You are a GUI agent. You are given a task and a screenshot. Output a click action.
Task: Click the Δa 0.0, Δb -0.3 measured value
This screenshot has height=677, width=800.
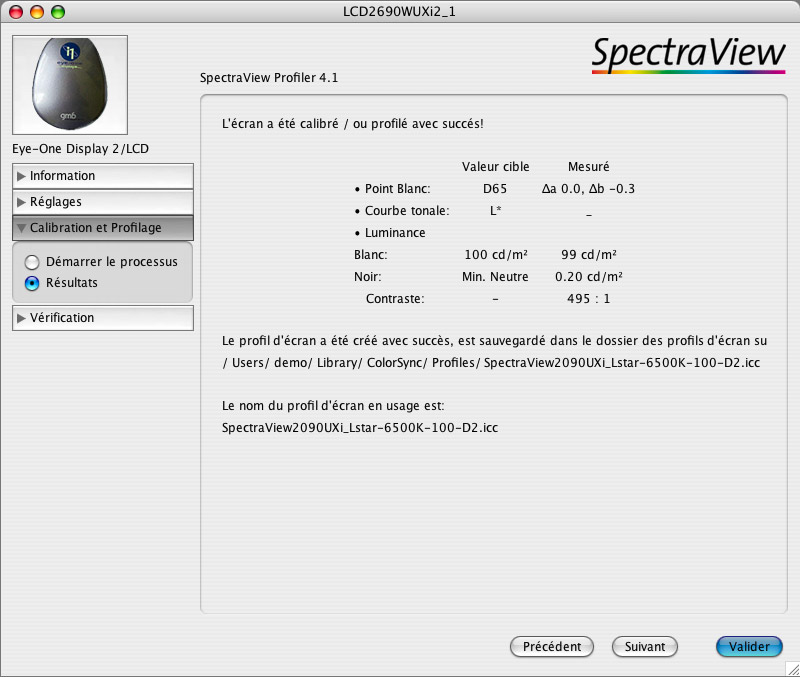(x=588, y=189)
